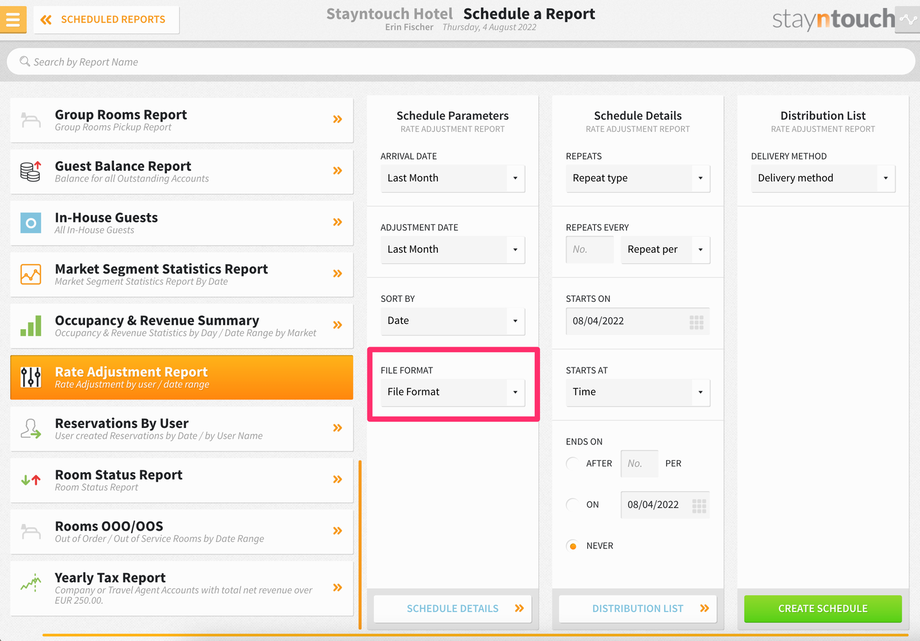Open Market Segment Statistics chevron arrows
This screenshot has height=641, width=920.
337,274
